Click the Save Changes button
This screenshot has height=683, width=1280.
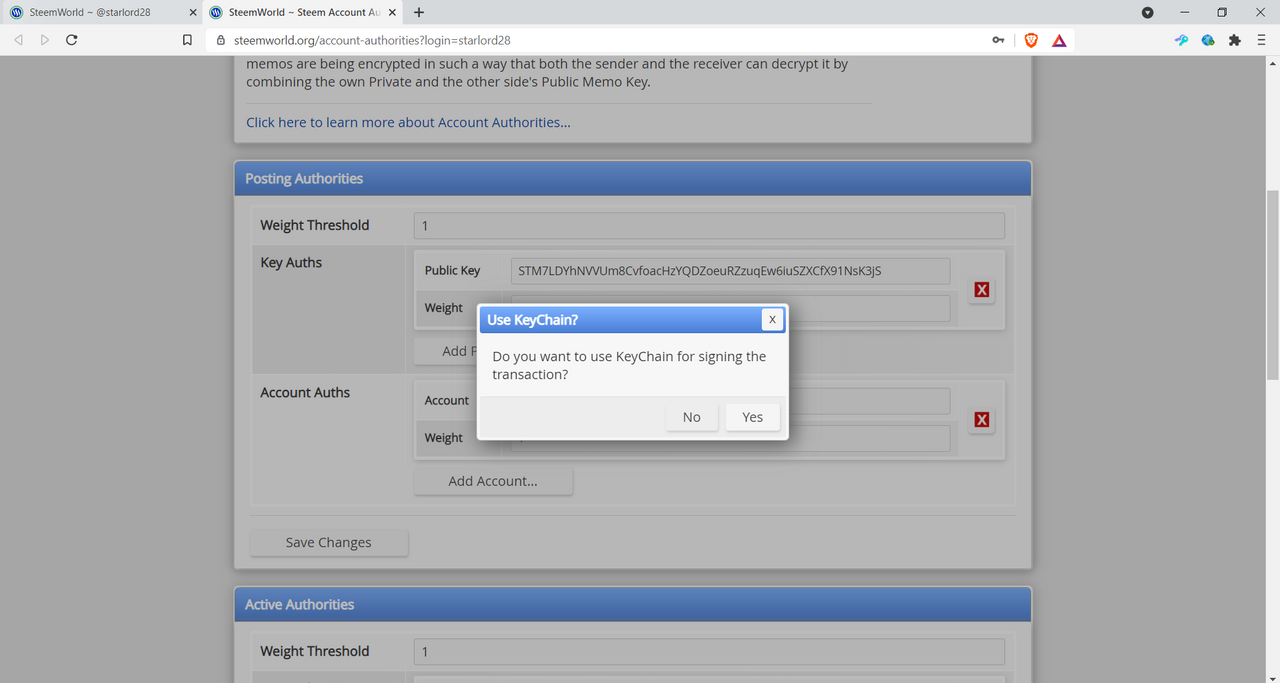tap(329, 542)
